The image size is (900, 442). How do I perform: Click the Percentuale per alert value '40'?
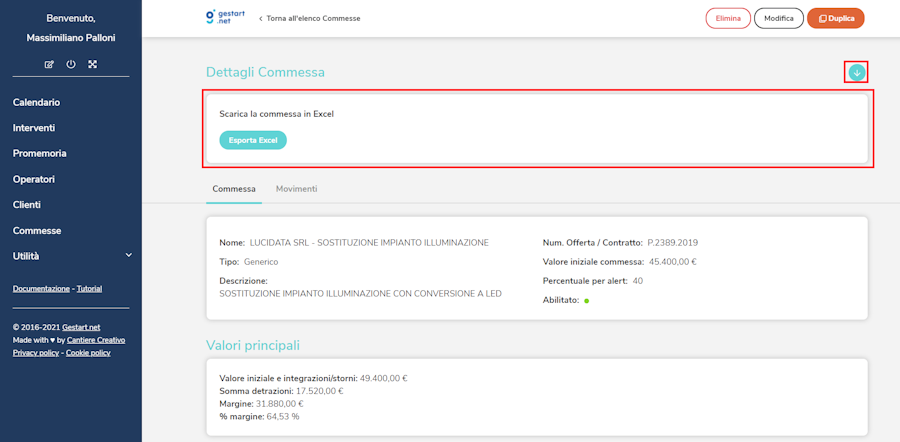[x=637, y=281]
